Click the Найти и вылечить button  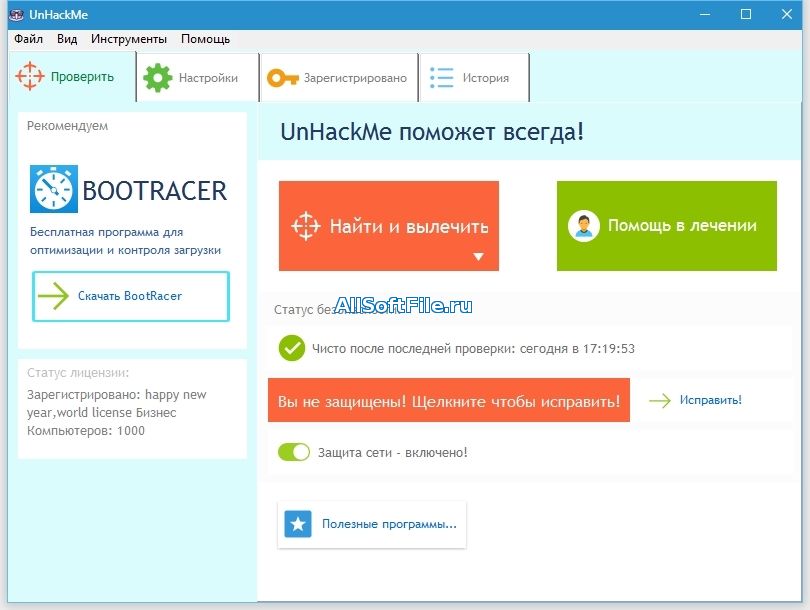[389, 226]
